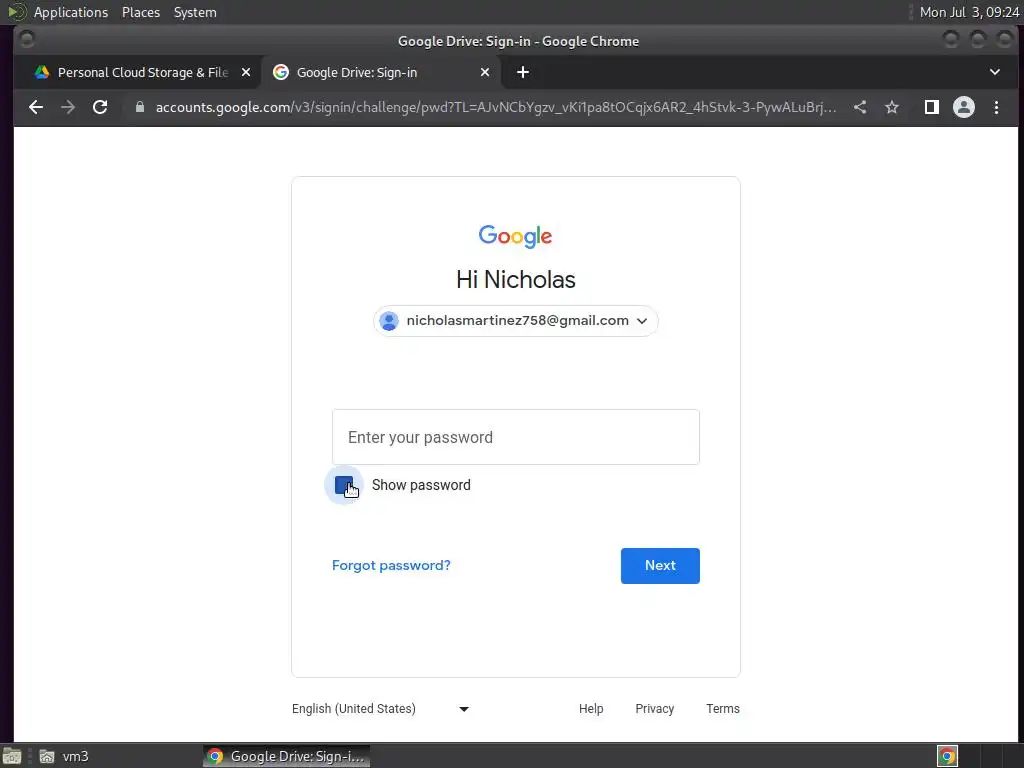Image resolution: width=1024 pixels, height=768 pixels.
Task: Close the Google Drive: Sign-in tab
Action: pos(485,72)
